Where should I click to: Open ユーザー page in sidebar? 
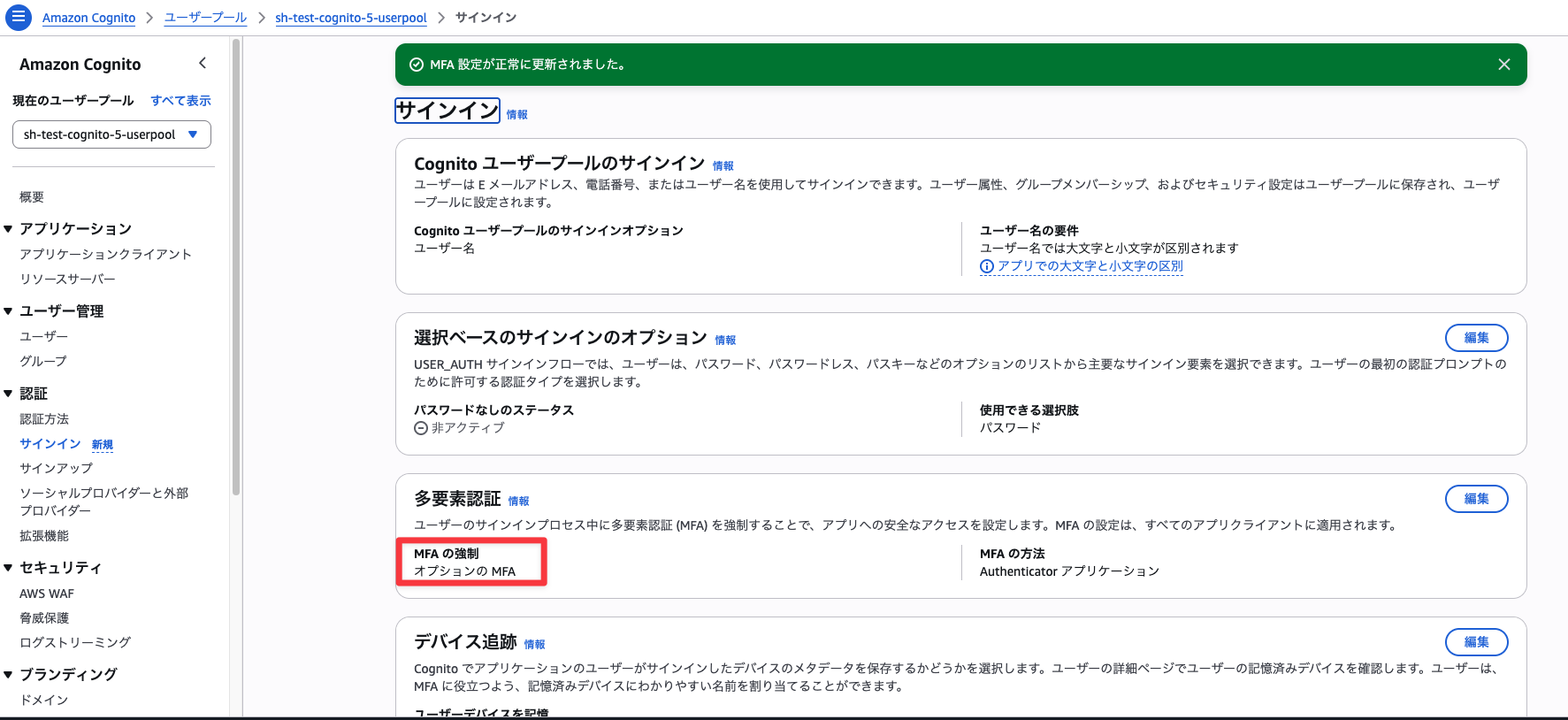[x=43, y=337]
